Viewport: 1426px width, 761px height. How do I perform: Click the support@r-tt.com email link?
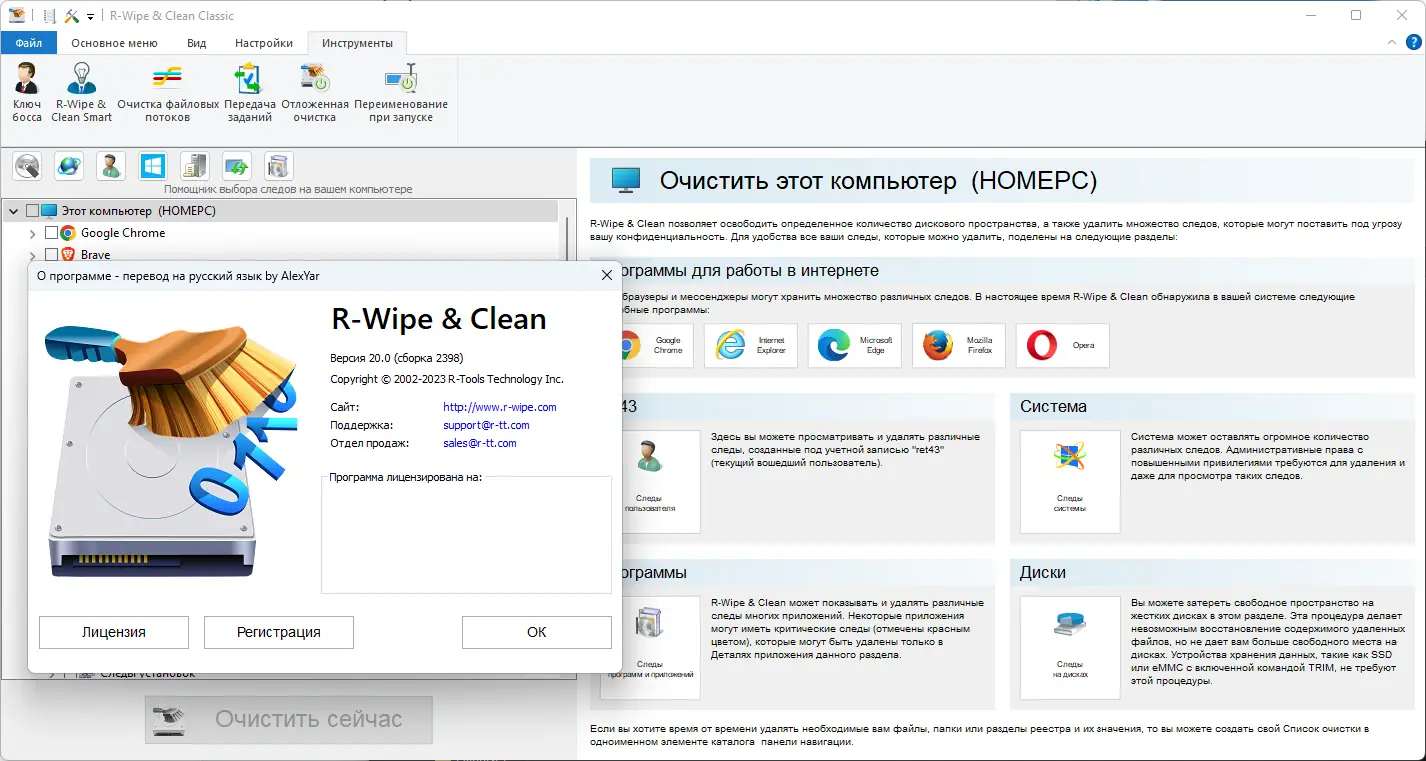tap(486, 425)
